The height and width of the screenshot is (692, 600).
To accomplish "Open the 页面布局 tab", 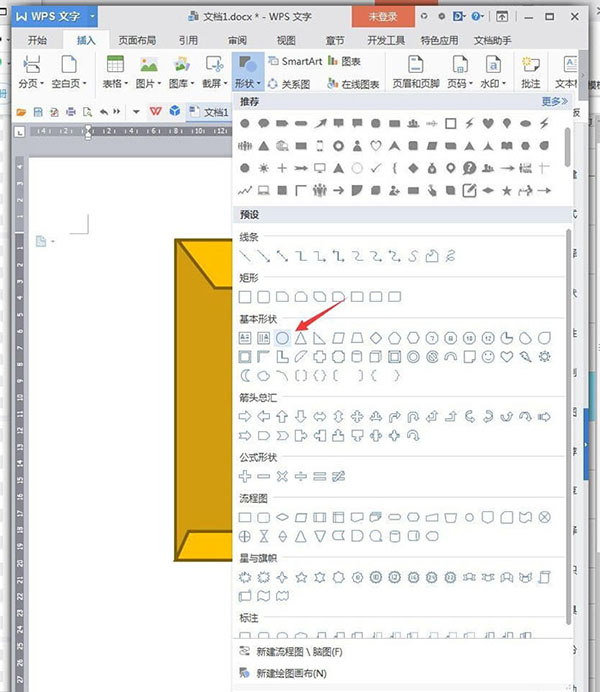I will (x=137, y=41).
